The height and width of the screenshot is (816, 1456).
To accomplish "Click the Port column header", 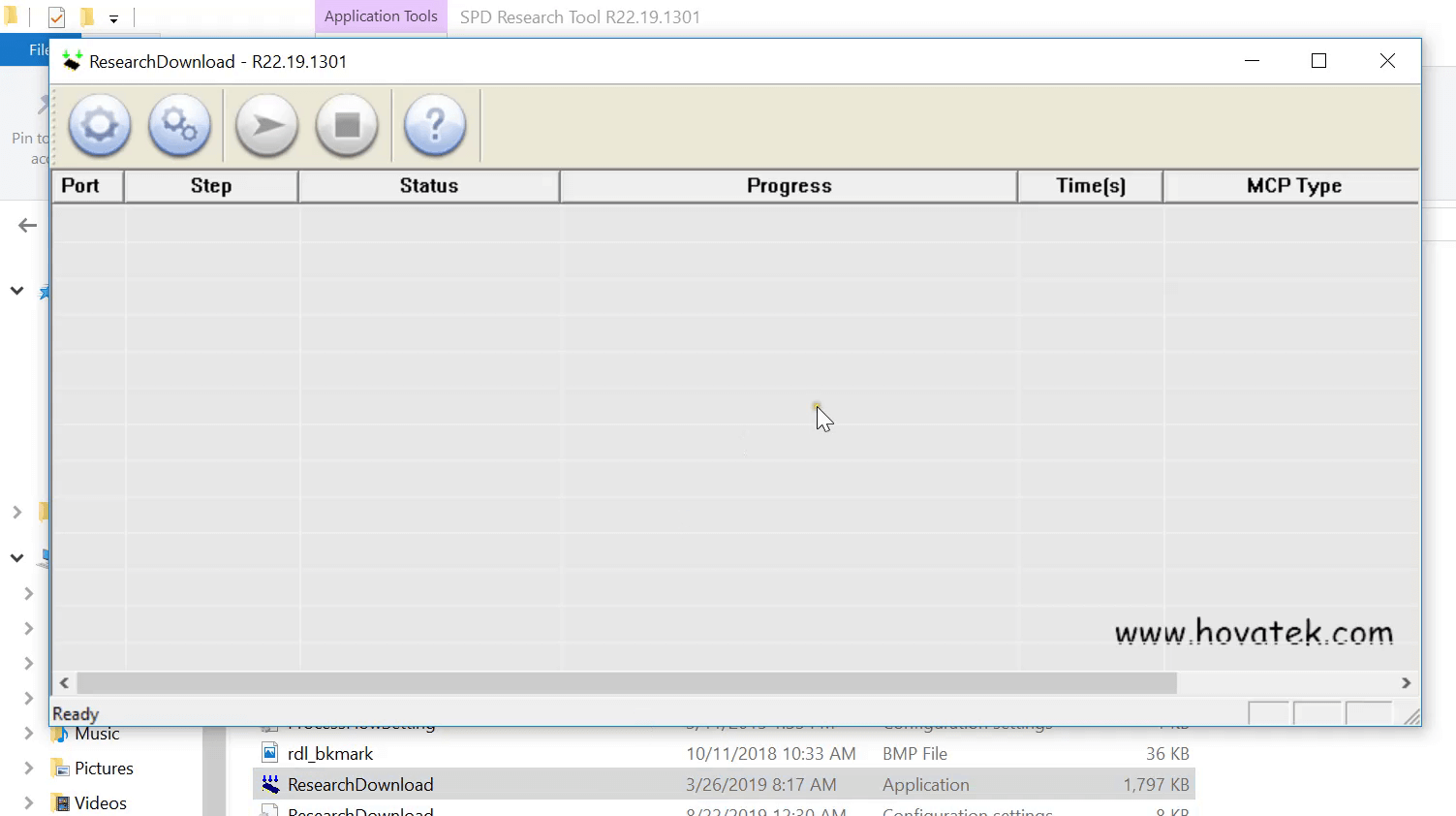I will click(87, 186).
